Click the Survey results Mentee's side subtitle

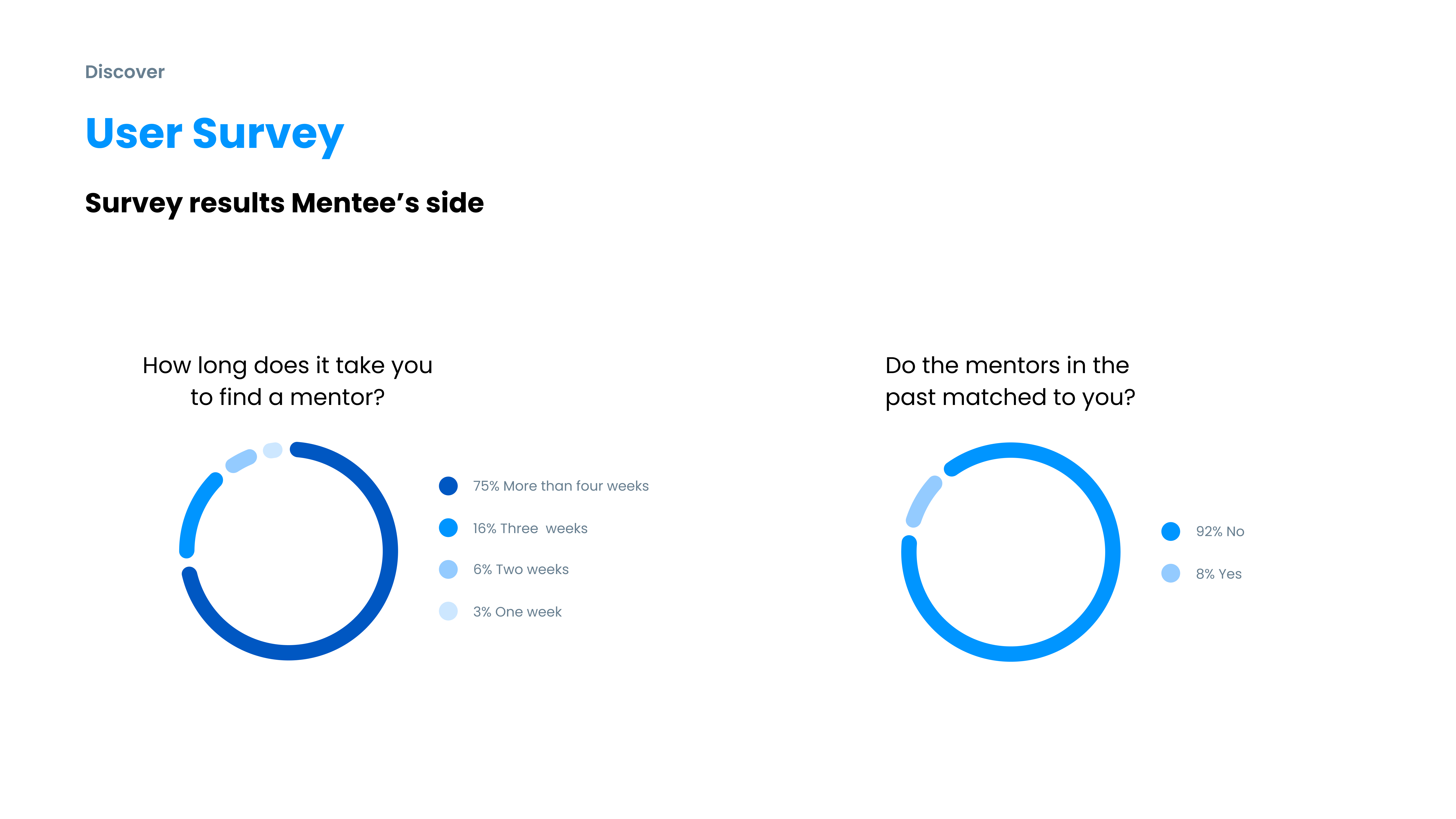(284, 203)
